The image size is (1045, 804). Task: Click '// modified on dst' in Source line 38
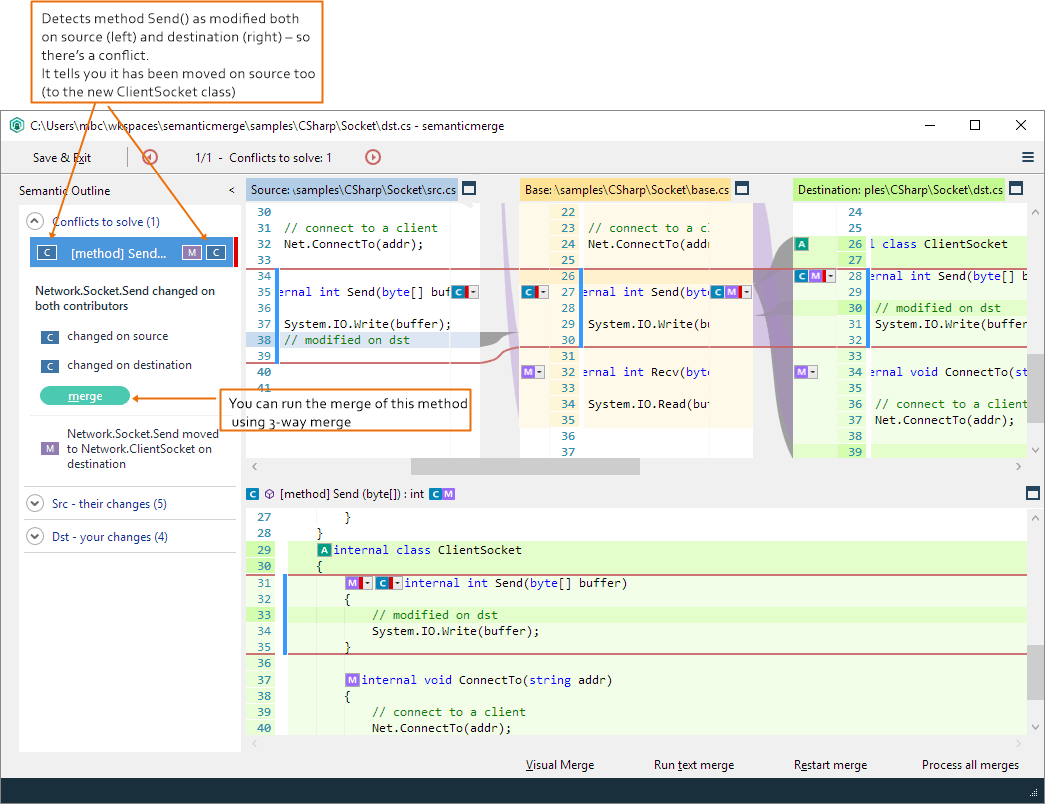coord(347,340)
